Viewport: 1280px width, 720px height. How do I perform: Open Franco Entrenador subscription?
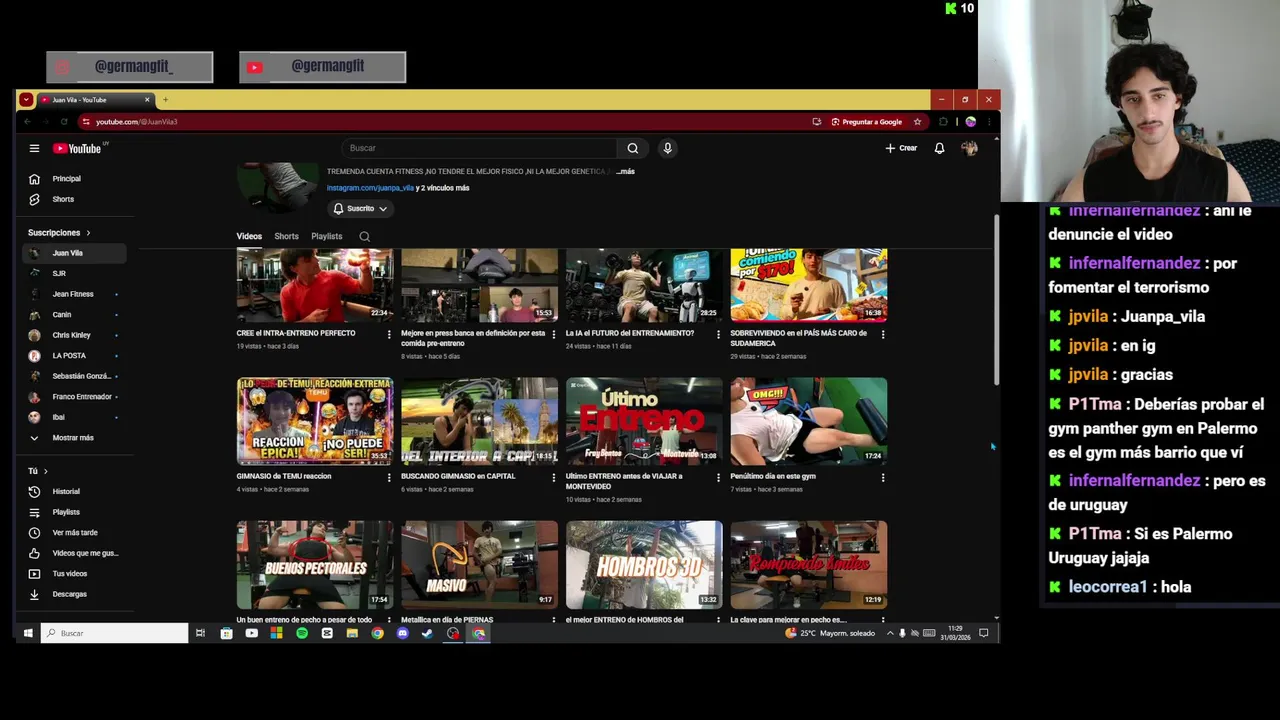point(75,397)
